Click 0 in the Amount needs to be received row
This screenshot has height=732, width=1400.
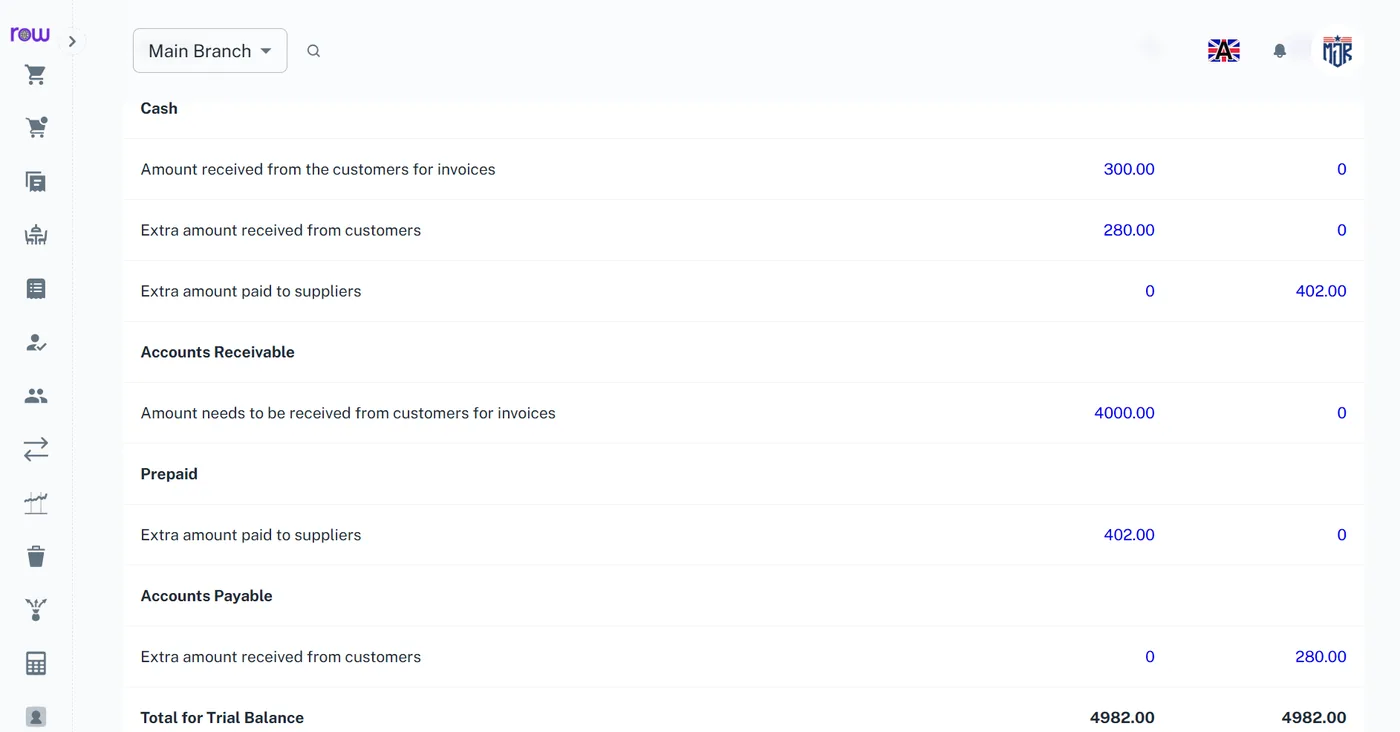point(1342,413)
